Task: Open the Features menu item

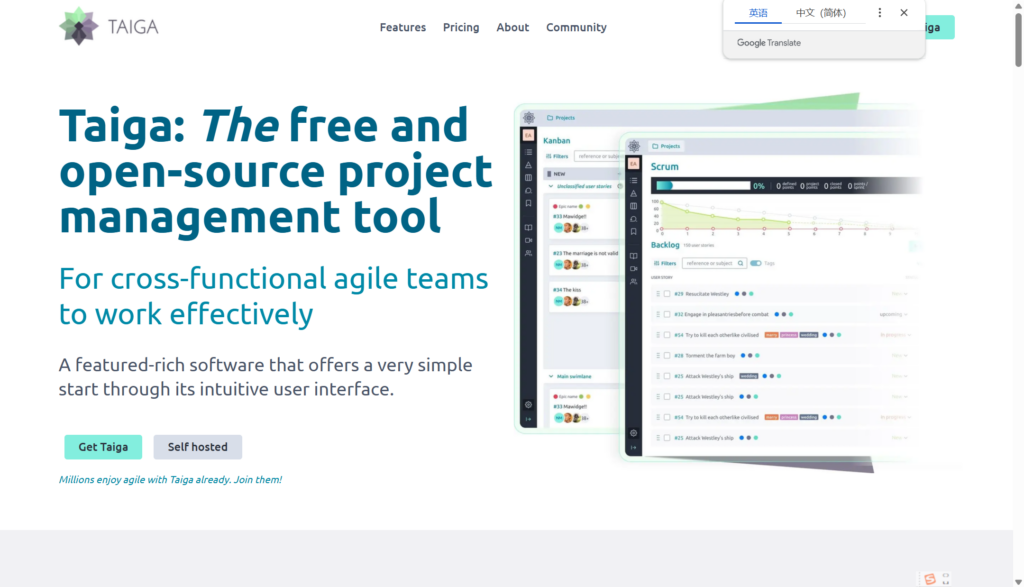Action: 402,27
